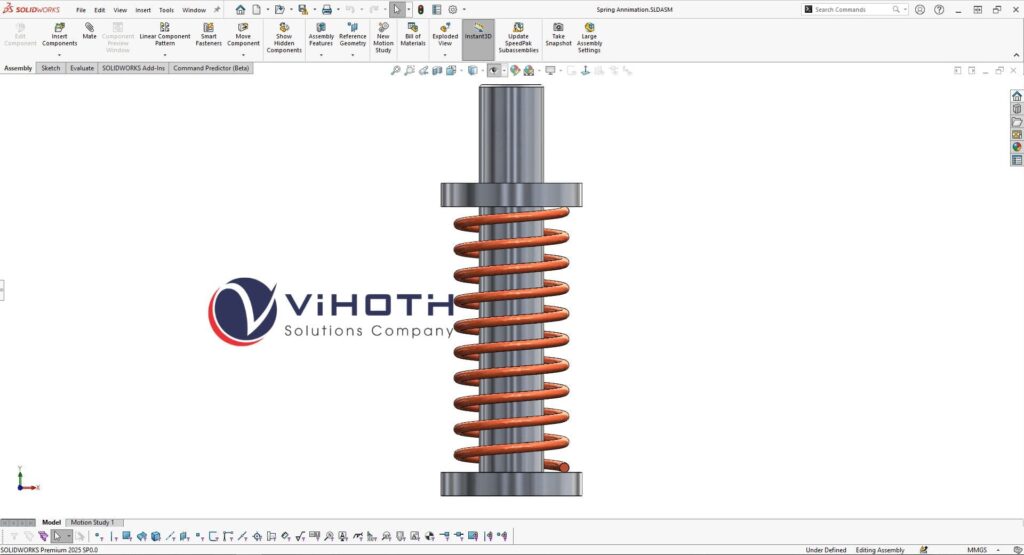The height and width of the screenshot is (555, 1024).
Task: Click Edit Appearance color ball icon
Action: tap(515, 71)
